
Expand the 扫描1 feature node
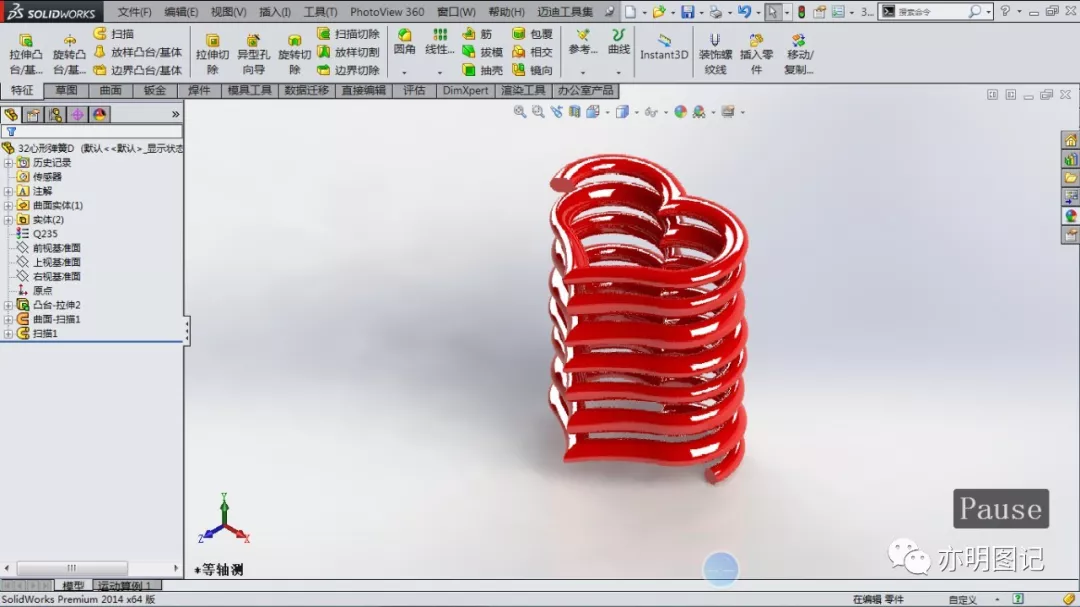point(8,333)
